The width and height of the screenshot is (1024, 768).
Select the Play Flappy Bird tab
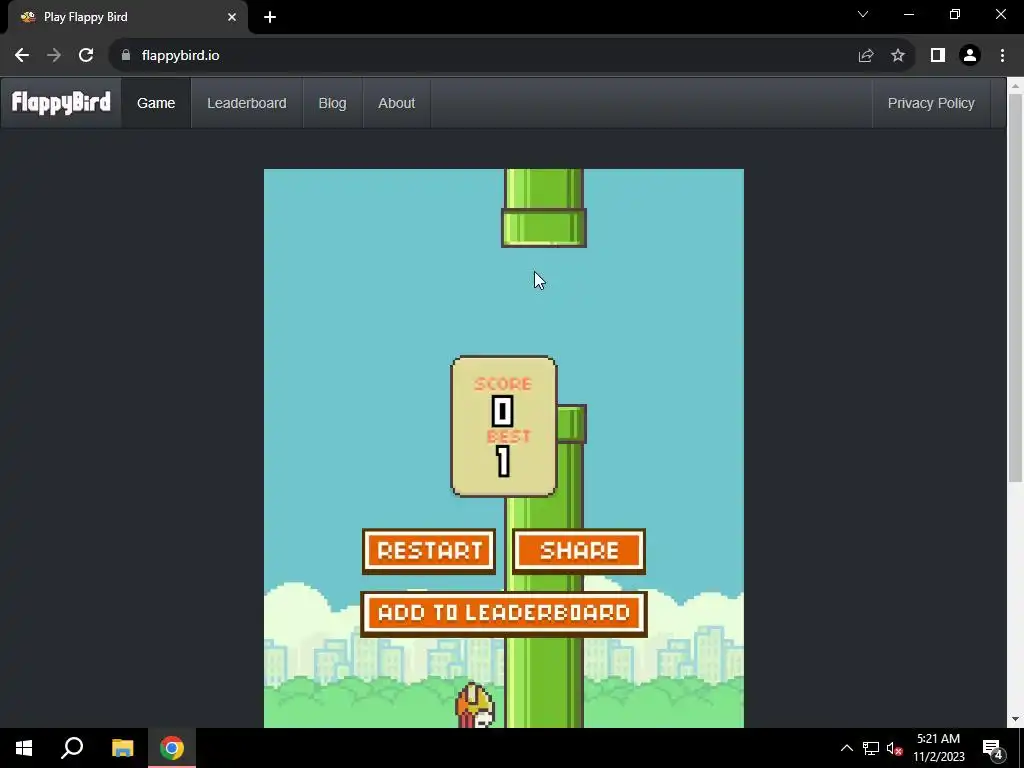[128, 17]
